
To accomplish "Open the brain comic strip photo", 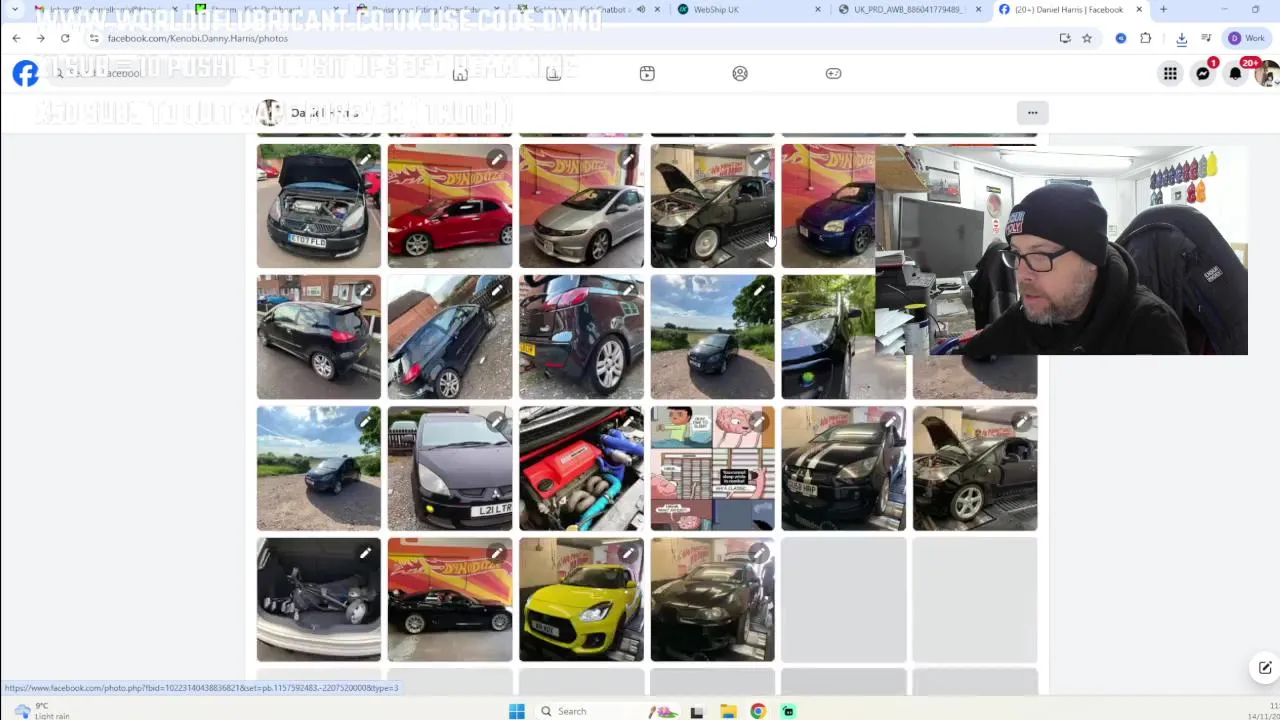I will click(712, 468).
